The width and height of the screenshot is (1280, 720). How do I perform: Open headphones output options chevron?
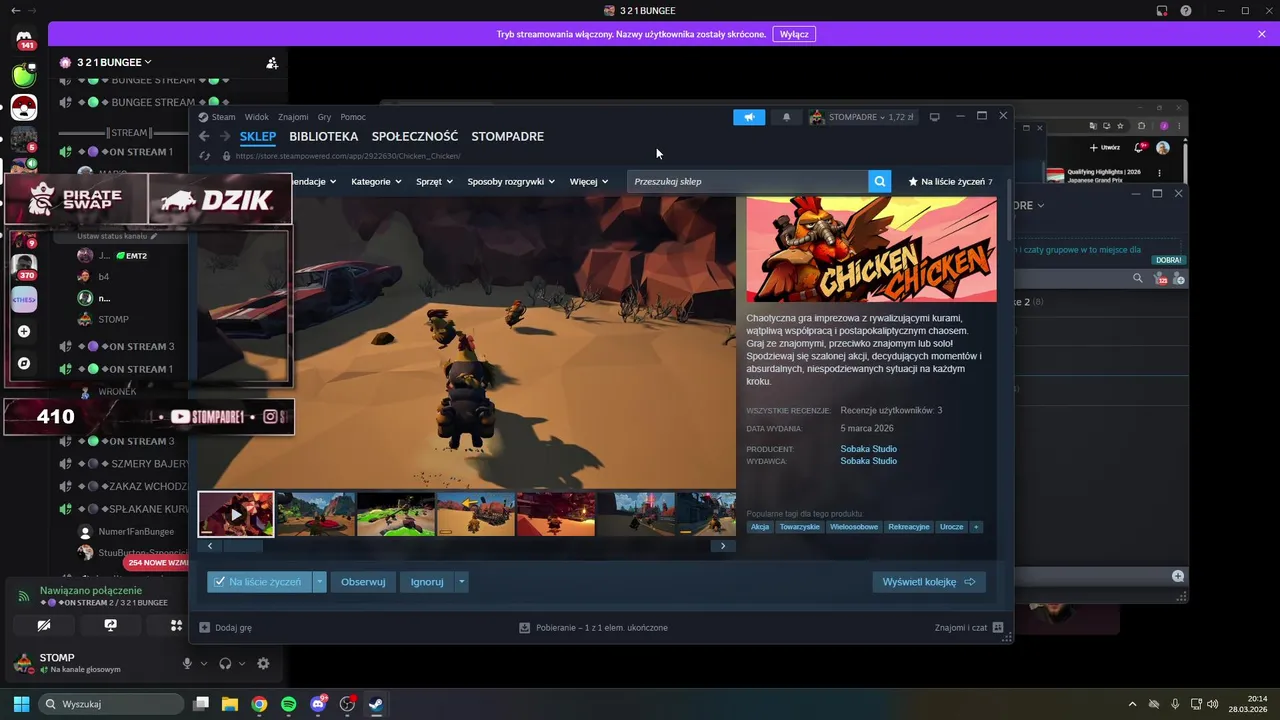click(x=242, y=664)
